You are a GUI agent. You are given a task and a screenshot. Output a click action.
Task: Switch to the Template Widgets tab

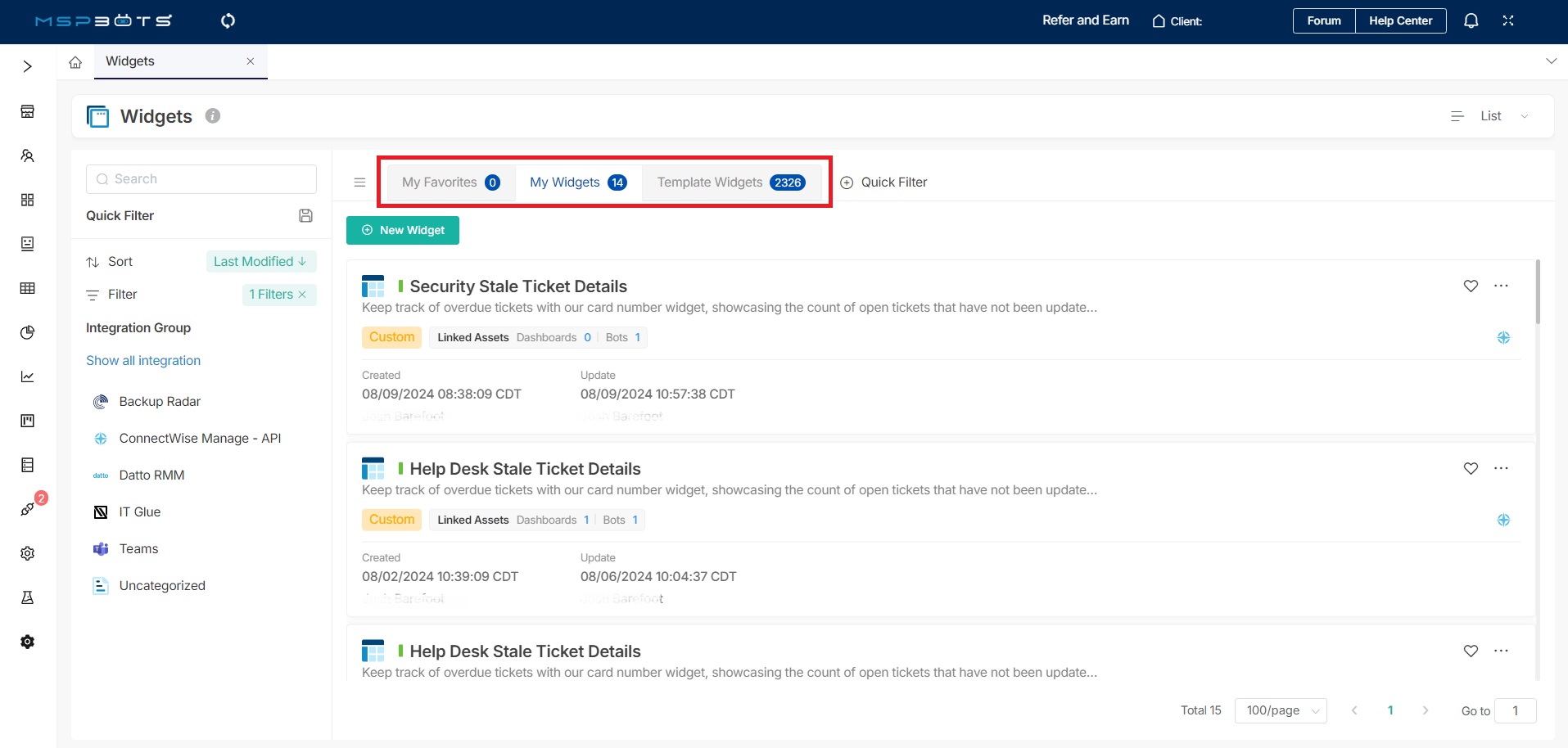click(731, 182)
